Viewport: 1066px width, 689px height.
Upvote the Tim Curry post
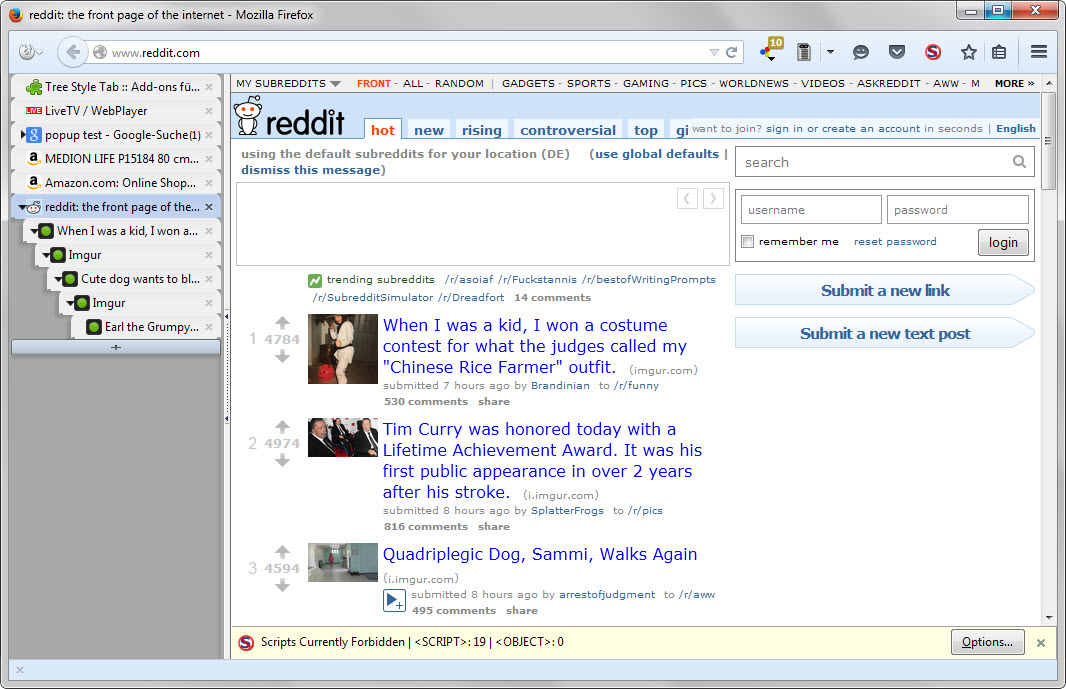click(282, 426)
